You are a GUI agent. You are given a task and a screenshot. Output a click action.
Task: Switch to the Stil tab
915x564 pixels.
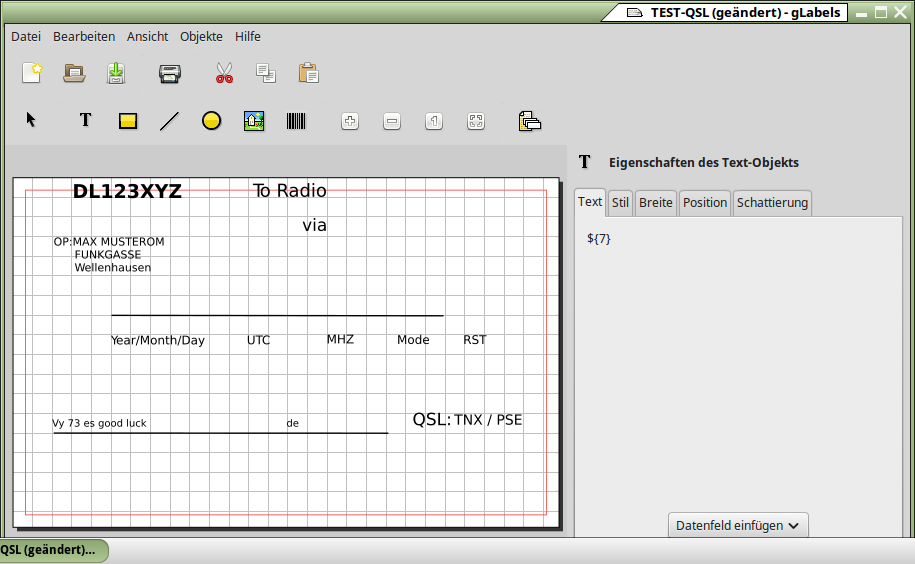click(620, 202)
